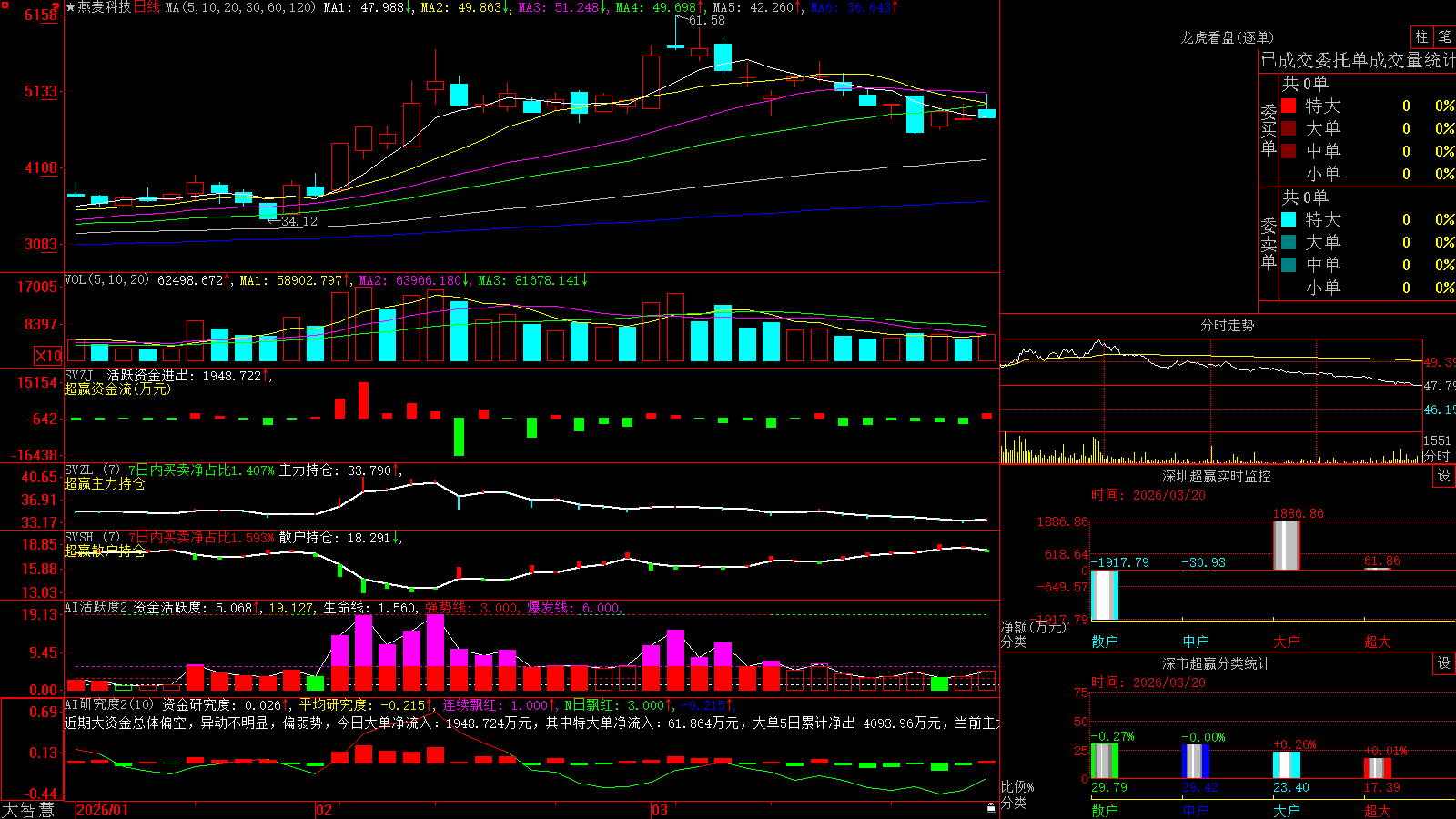1456x819 pixels.
Task: Change the 日线 chart period
Action: (x=147, y=7)
